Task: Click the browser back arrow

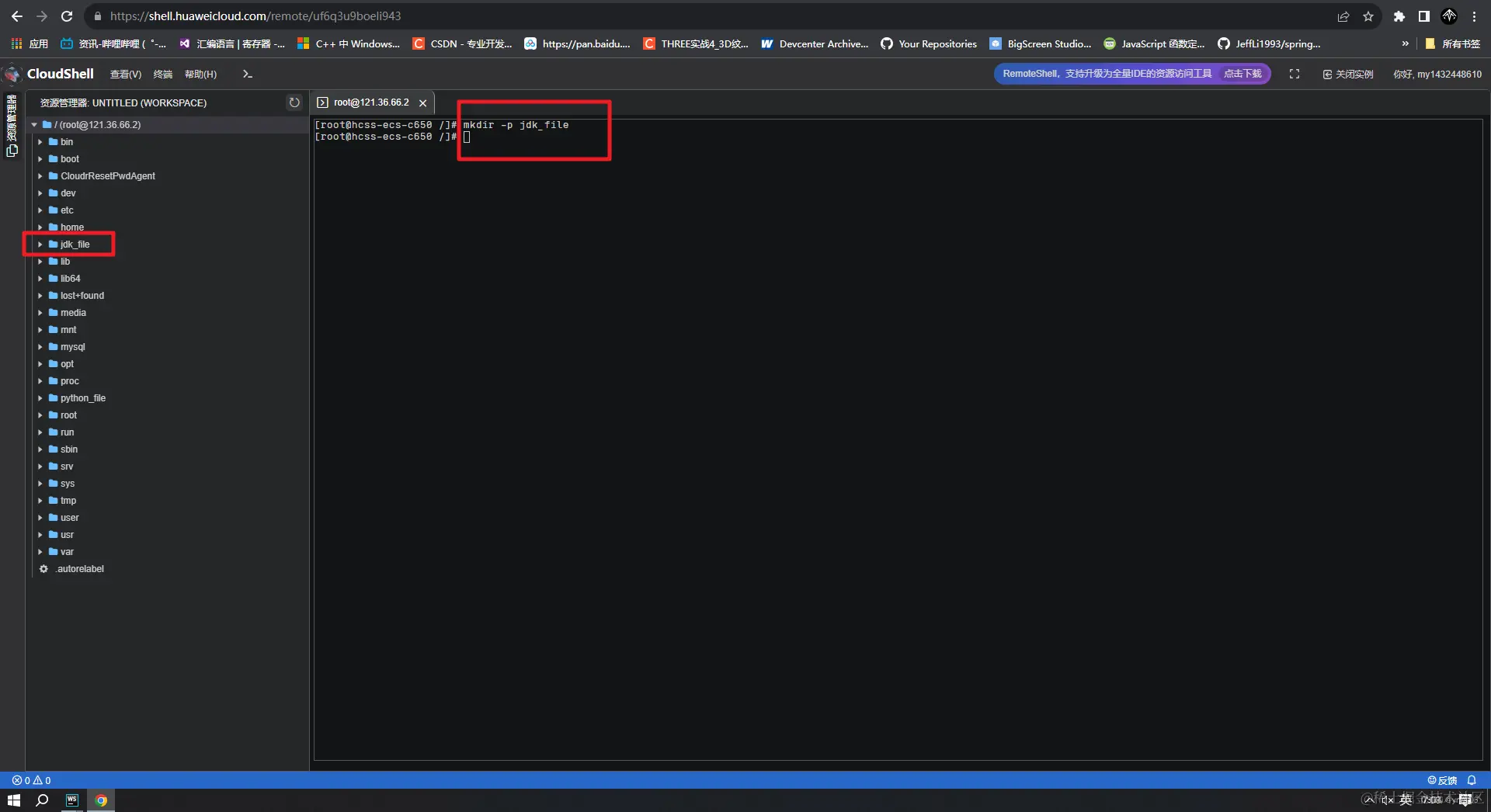Action: click(17, 16)
